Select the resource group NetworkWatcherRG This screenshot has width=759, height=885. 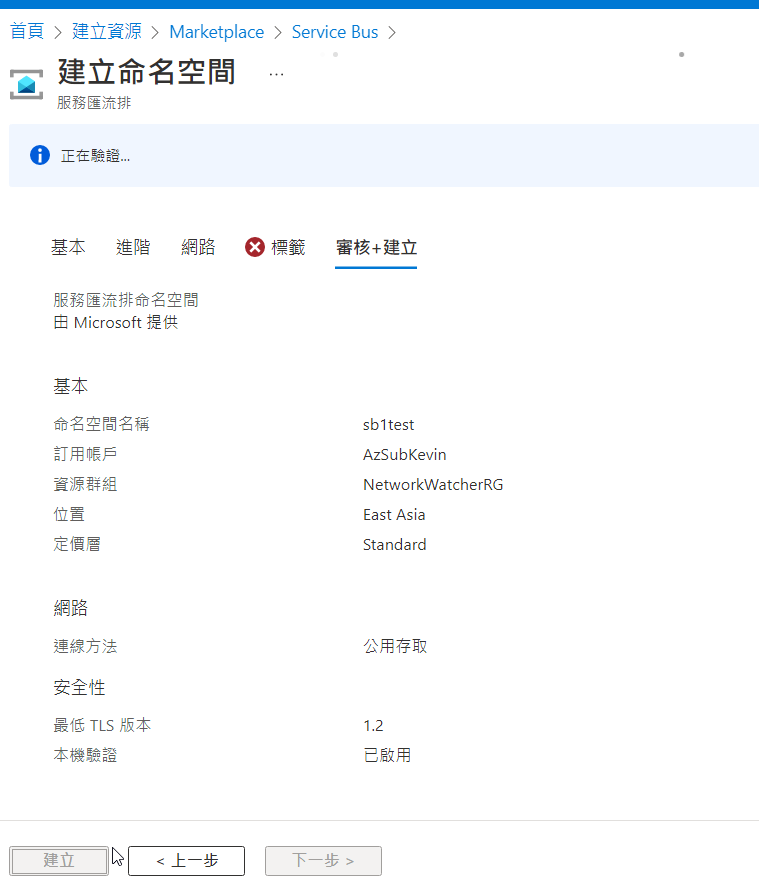433,484
